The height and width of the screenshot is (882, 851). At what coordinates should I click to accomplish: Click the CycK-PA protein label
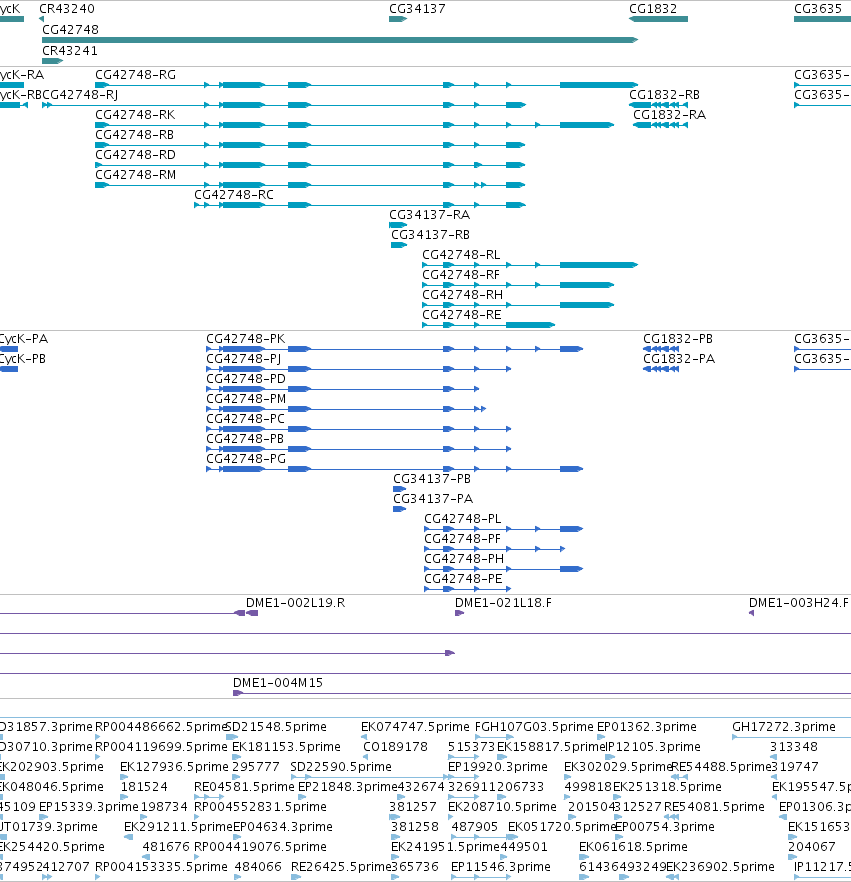[24, 339]
